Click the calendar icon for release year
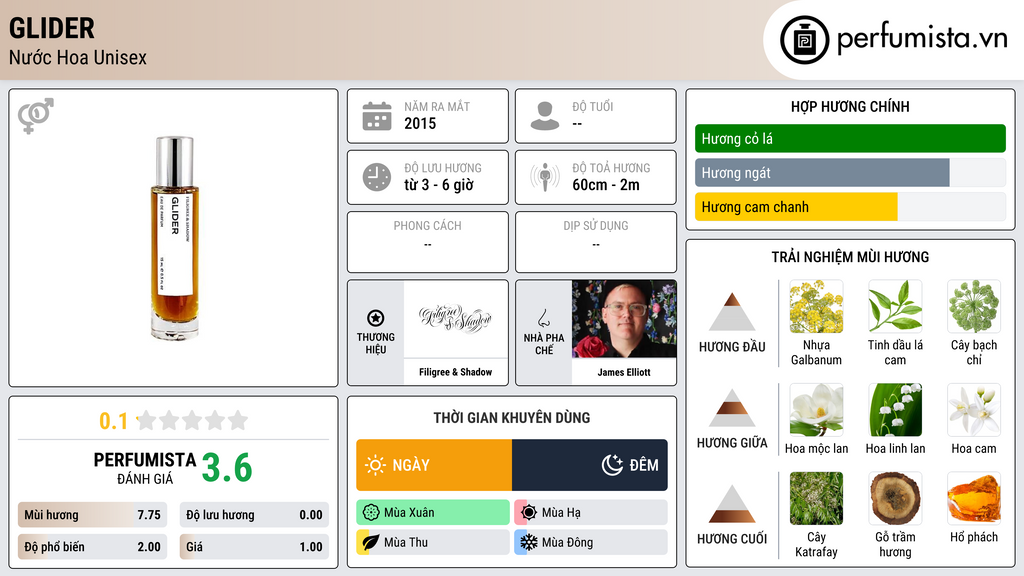This screenshot has height=576, width=1024. [377, 116]
